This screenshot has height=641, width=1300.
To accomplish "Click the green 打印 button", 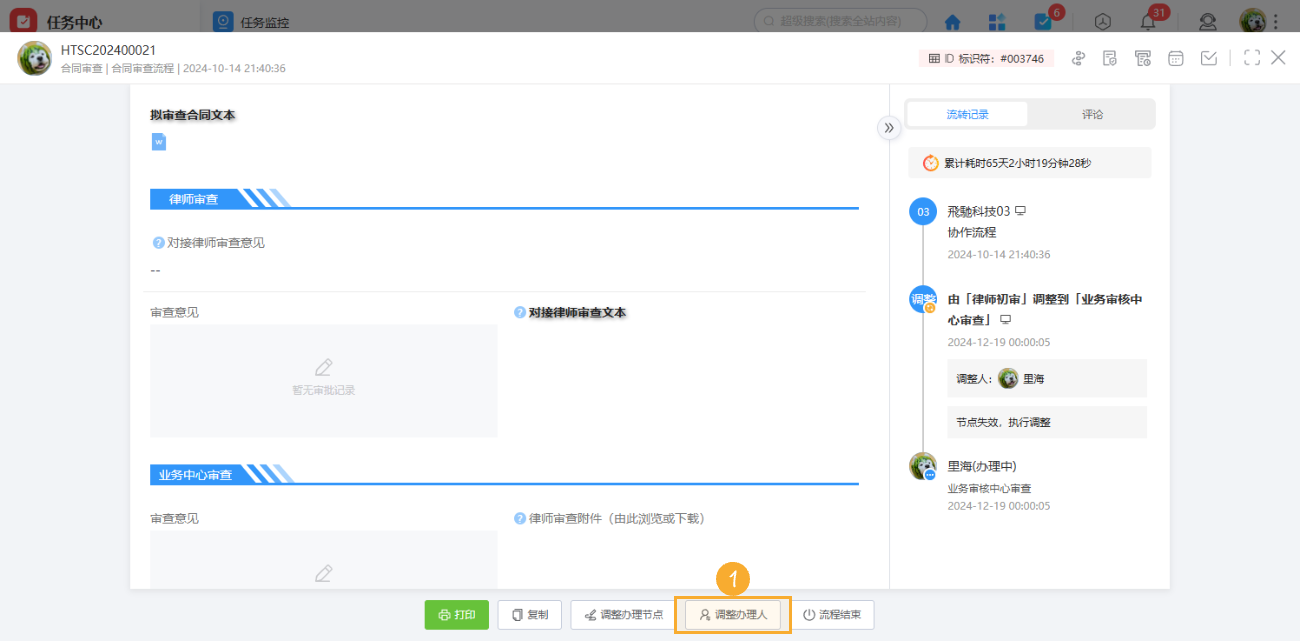I will point(457,614).
